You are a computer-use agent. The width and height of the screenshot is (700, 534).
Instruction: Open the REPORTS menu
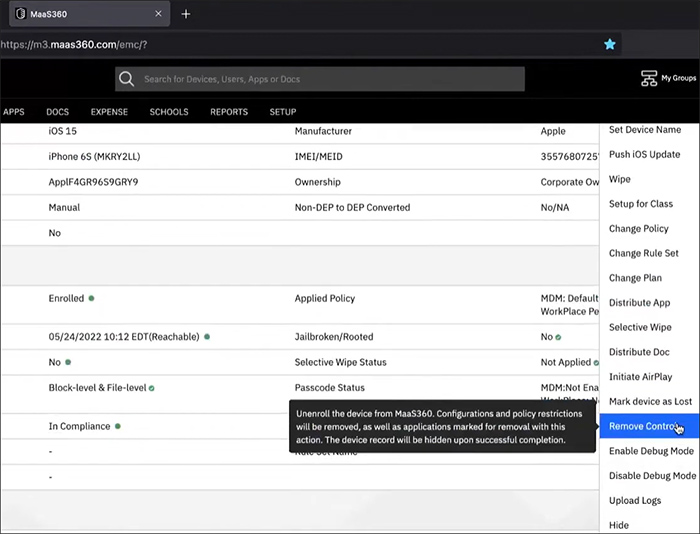229,112
